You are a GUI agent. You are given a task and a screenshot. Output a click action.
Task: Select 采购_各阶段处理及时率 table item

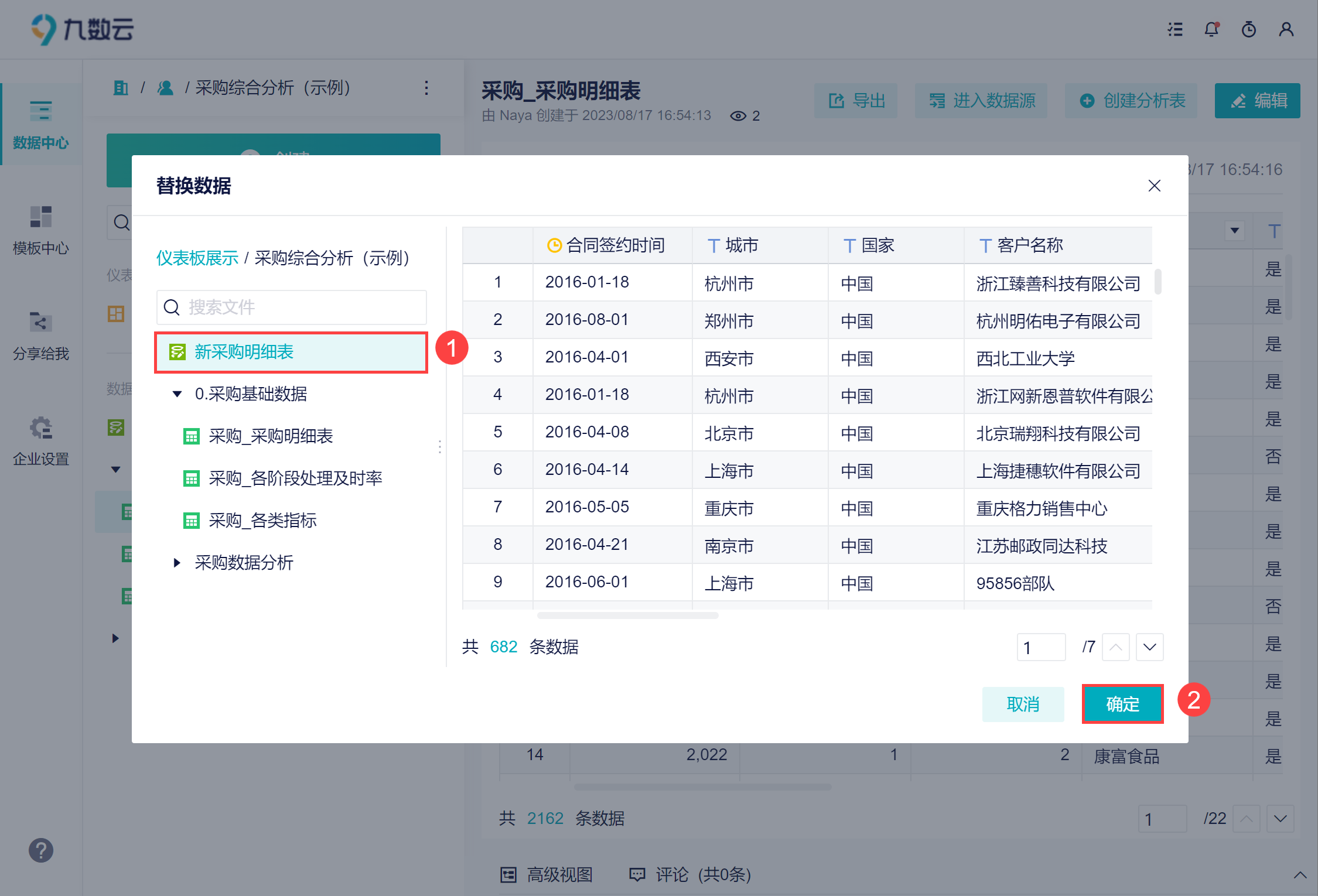click(295, 478)
